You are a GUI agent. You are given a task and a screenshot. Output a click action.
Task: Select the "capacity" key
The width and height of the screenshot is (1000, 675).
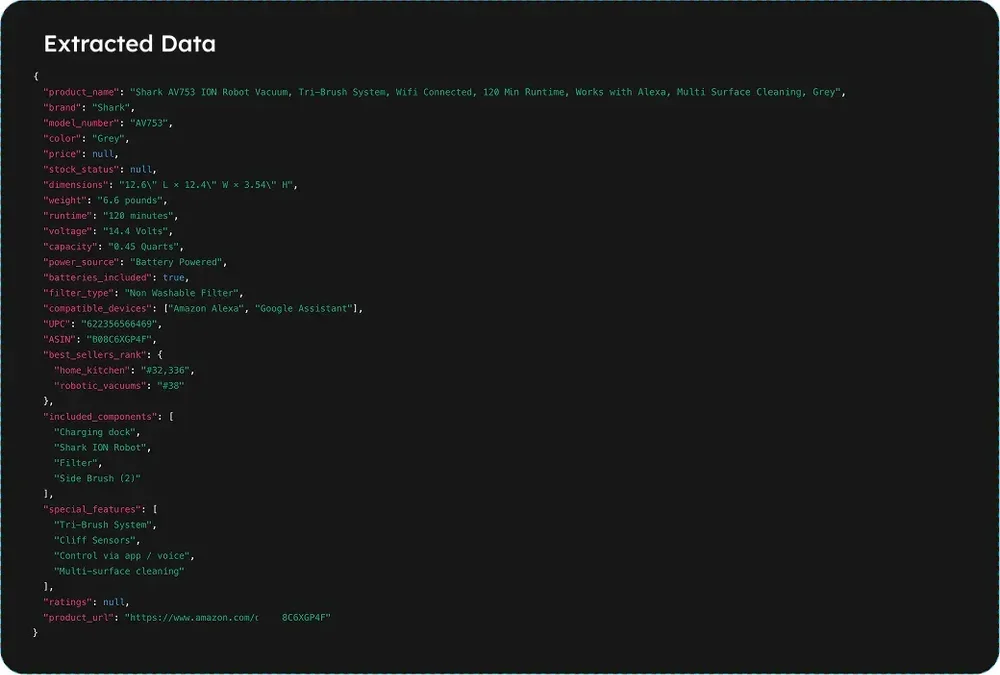tap(70, 246)
